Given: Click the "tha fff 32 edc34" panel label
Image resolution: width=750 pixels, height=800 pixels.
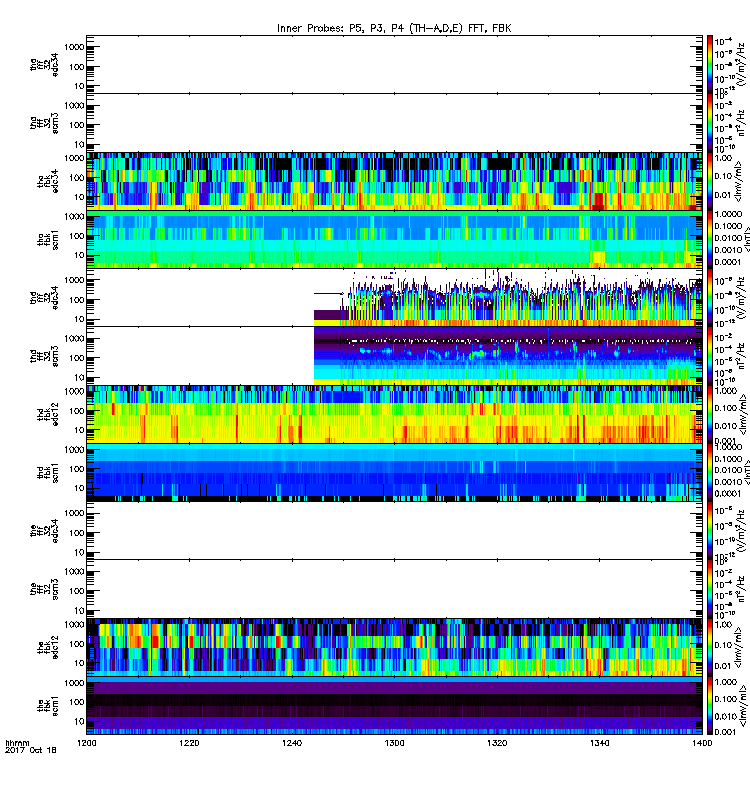Looking at the screenshot, I should tap(44, 65).
